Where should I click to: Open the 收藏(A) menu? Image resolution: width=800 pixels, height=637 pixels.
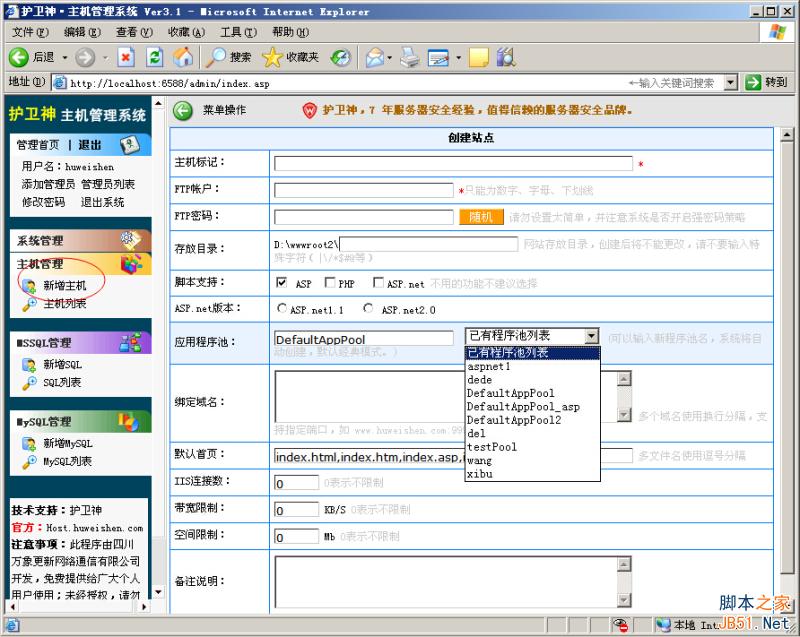(186, 32)
